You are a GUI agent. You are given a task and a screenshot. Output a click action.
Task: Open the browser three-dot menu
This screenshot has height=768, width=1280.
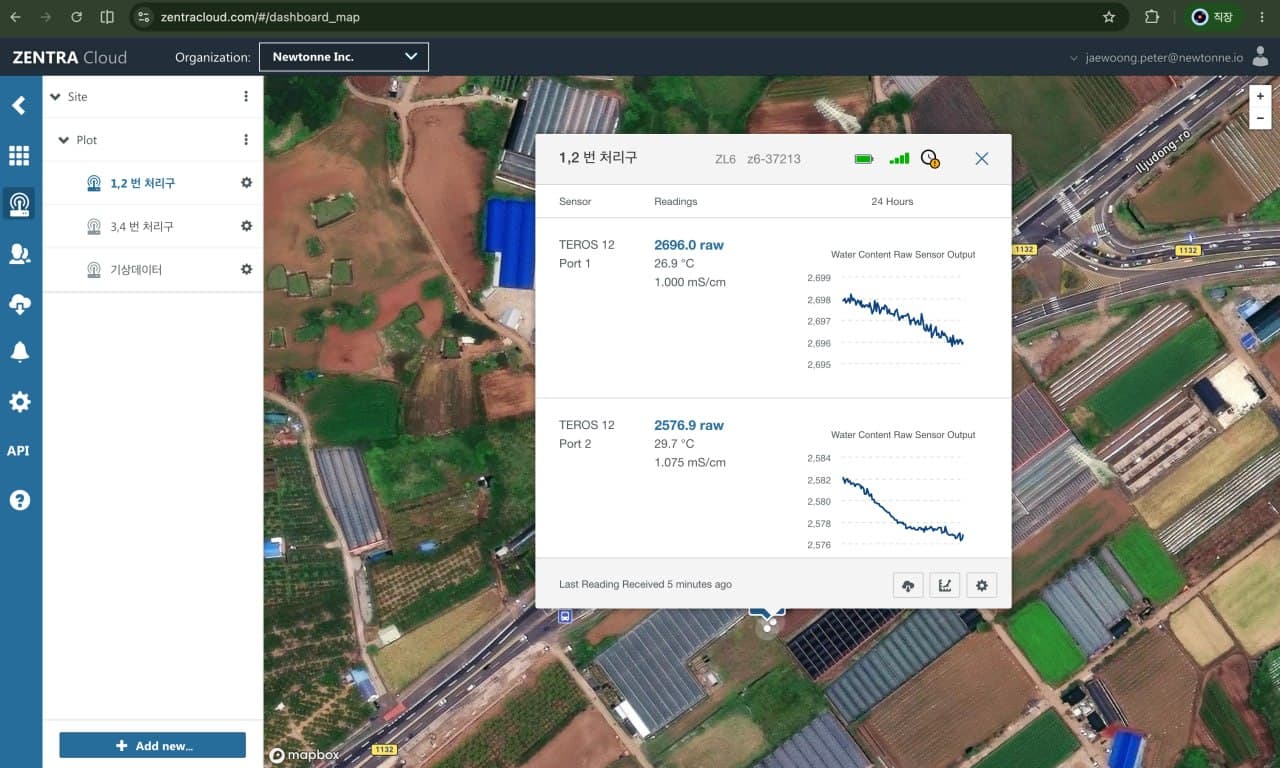pyautogui.click(x=1262, y=17)
